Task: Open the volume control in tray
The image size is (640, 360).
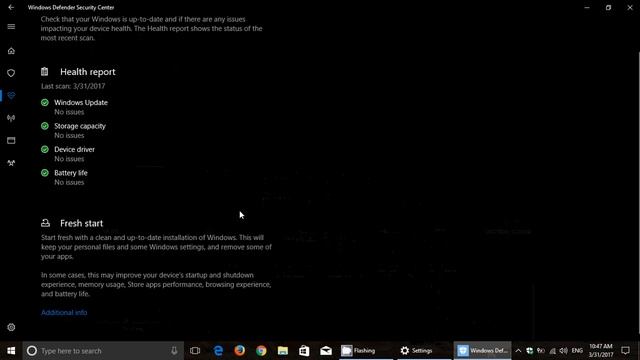Action: (564, 351)
